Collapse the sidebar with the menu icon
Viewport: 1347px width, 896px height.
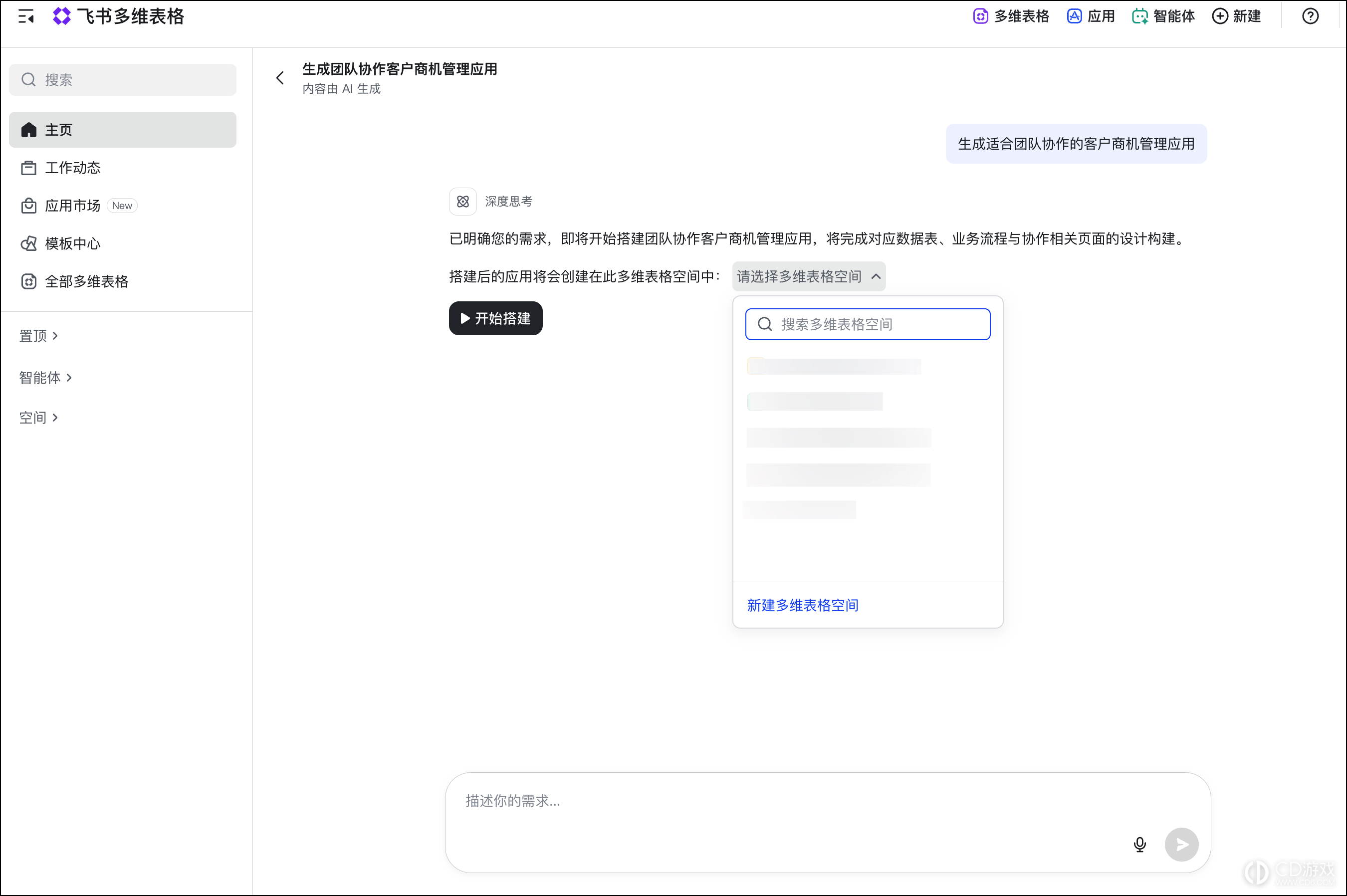[26, 16]
